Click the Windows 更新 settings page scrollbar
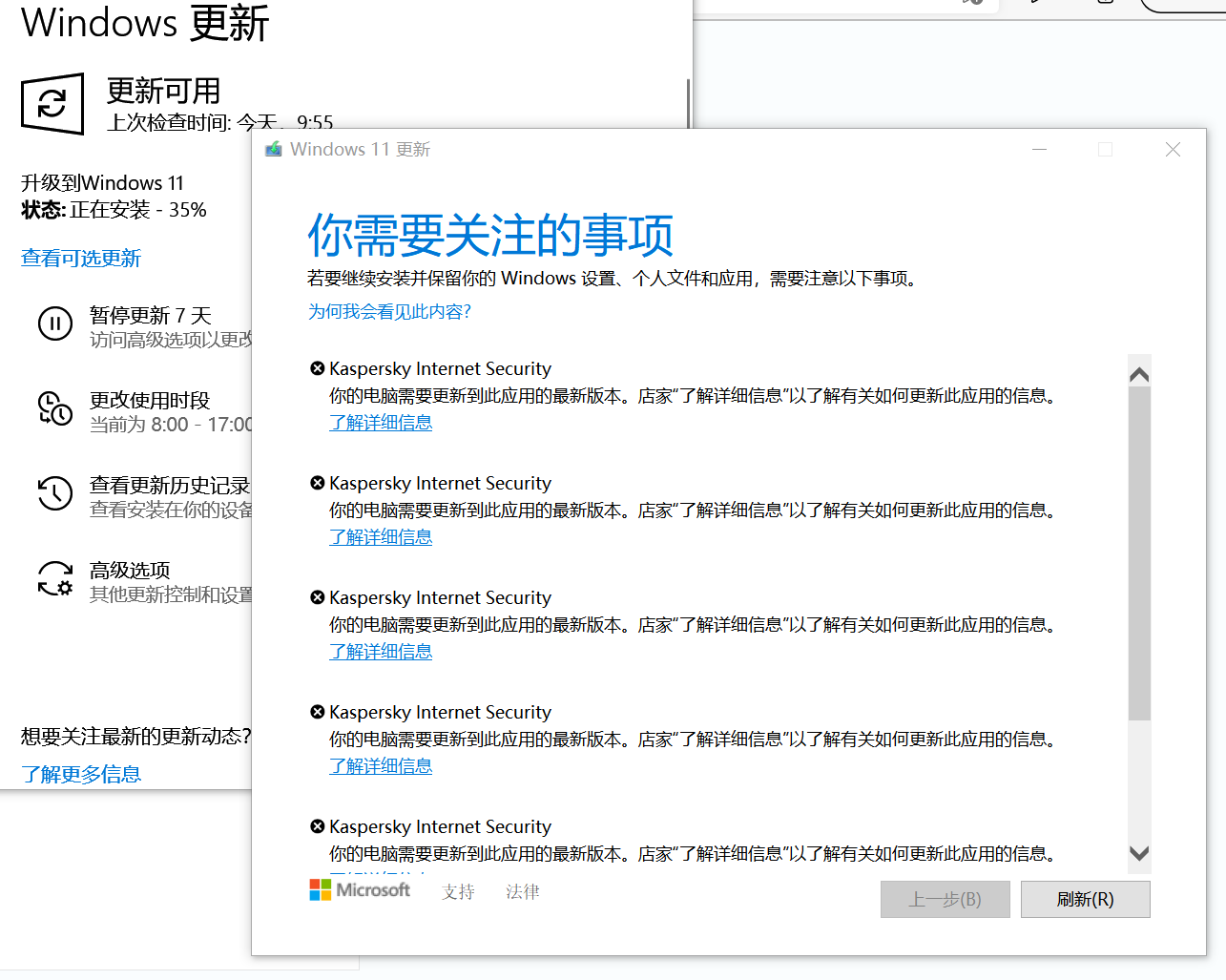The width and height of the screenshot is (1226, 980). click(688, 103)
